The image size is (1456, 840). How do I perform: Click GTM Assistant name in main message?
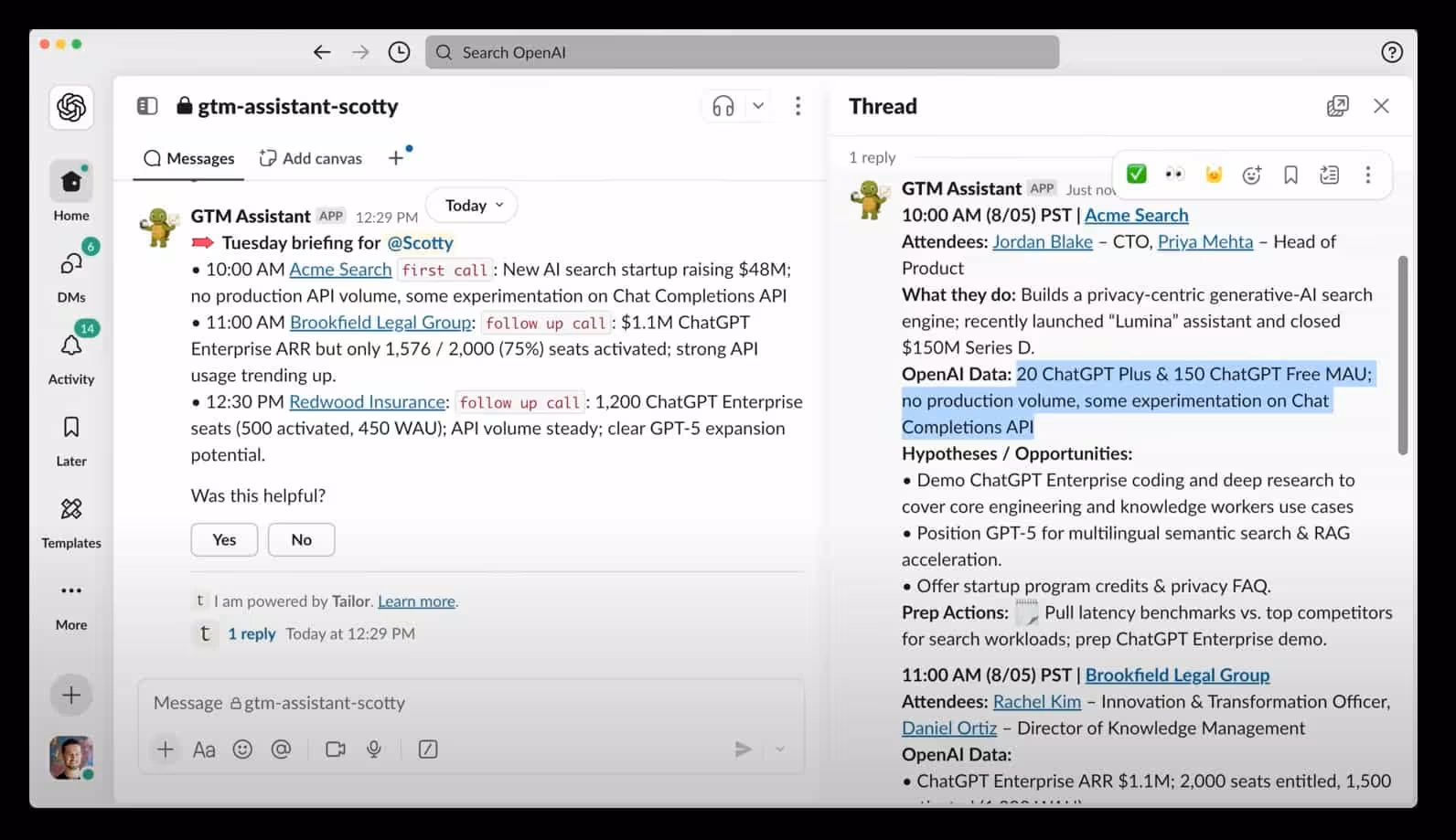(x=251, y=216)
